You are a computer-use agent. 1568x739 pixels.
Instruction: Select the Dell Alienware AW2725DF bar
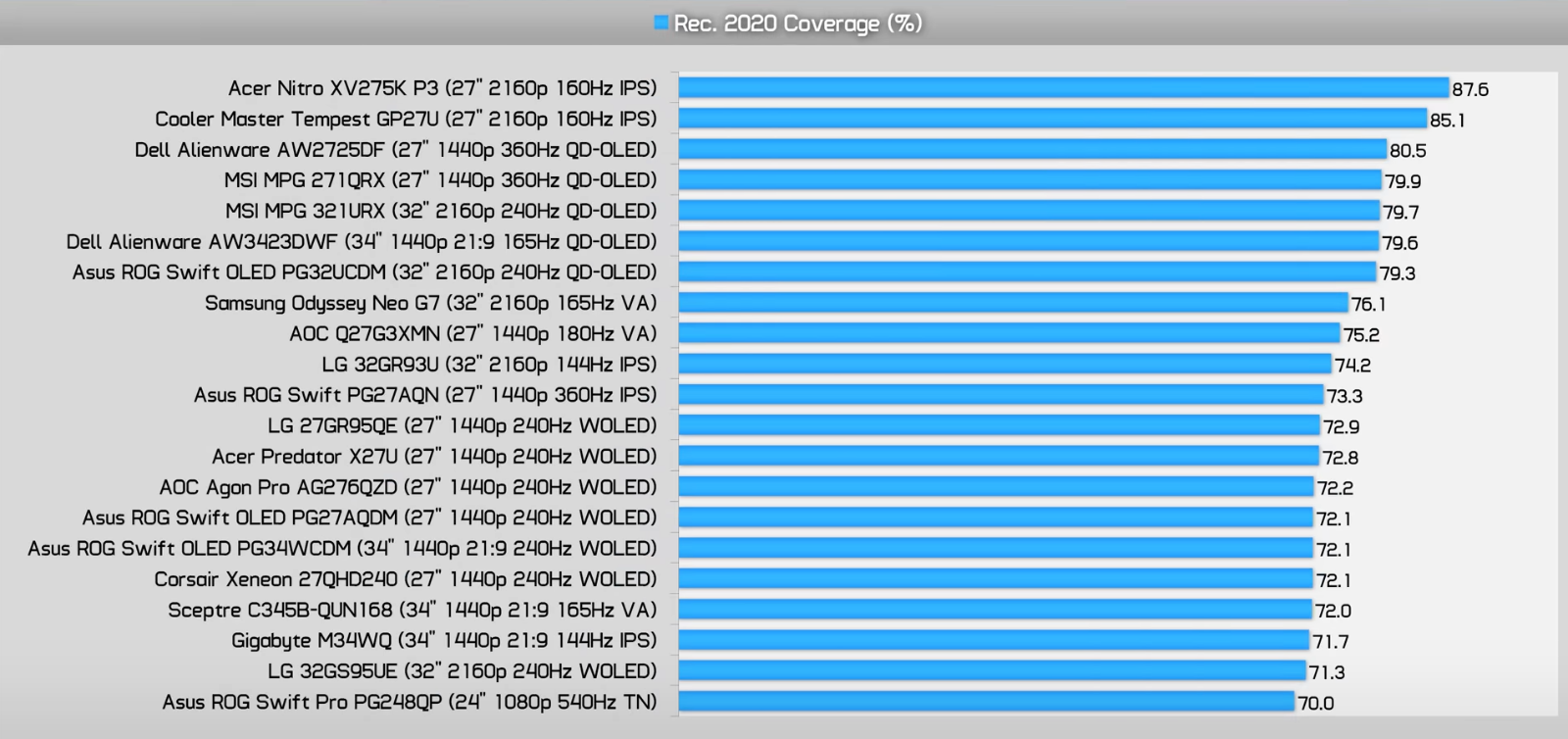(1032, 149)
